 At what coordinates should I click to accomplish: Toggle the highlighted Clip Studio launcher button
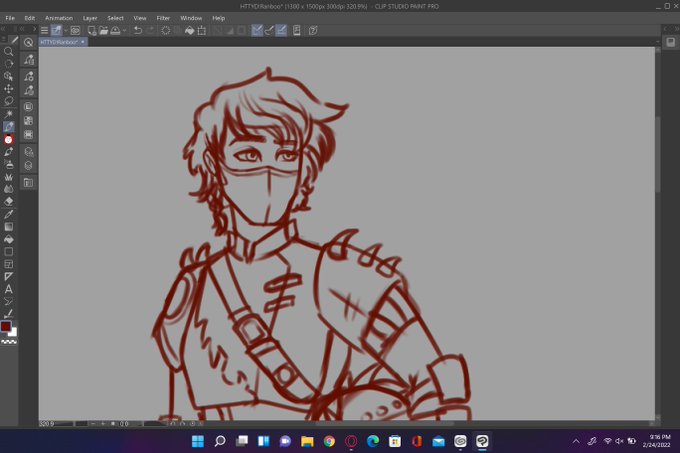tap(56, 30)
